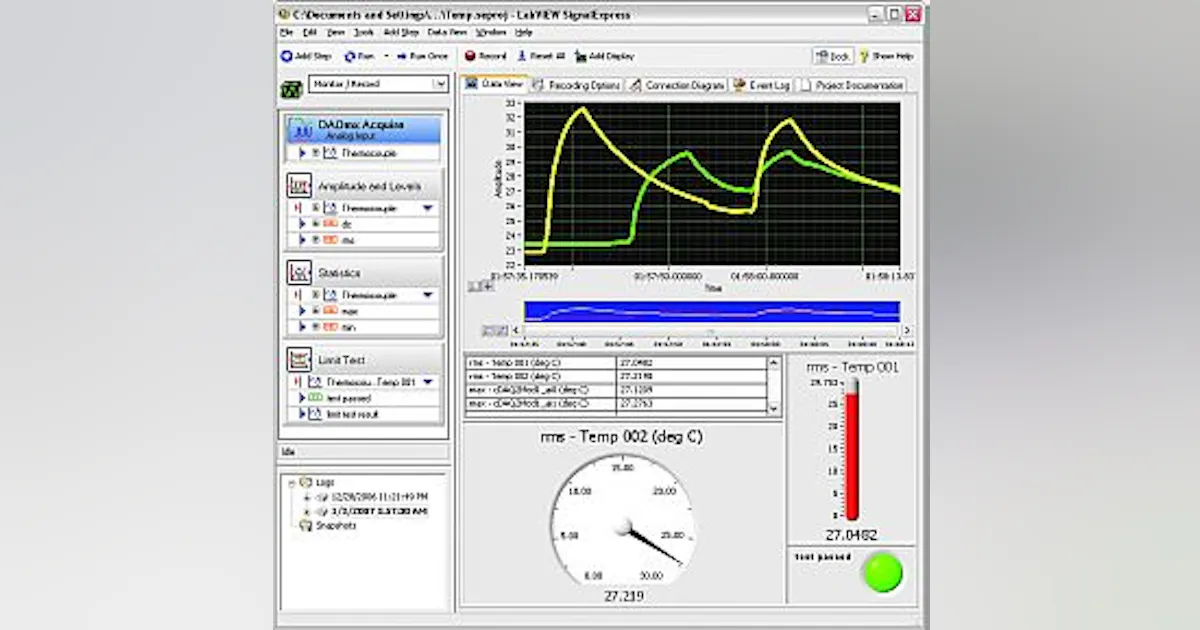Open the View menu
This screenshot has height=630, width=1200.
click(x=338, y=32)
